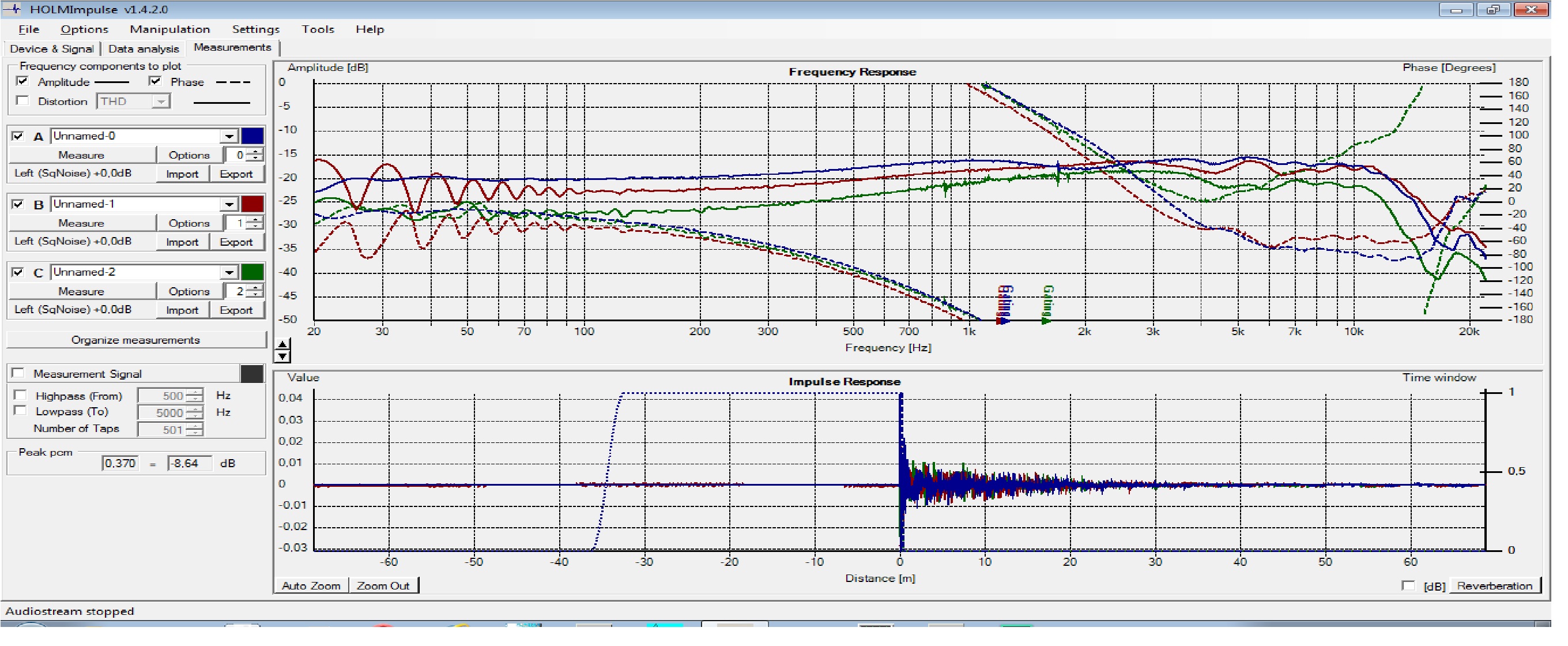Increase the Highpass frequency with the up spinner
This screenshot has width=1568, height=646.
pos(195,392)
